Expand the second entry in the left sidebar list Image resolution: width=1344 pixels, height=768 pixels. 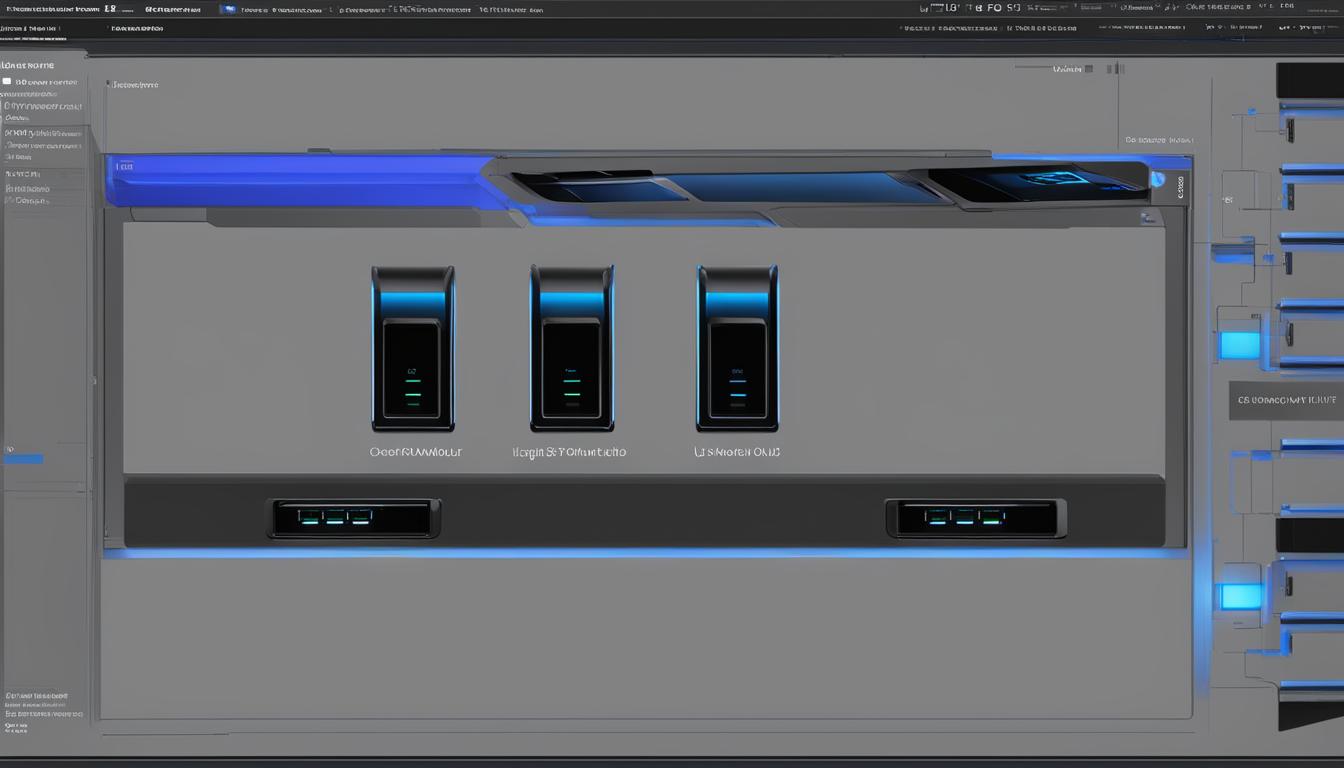click(40, 132)
